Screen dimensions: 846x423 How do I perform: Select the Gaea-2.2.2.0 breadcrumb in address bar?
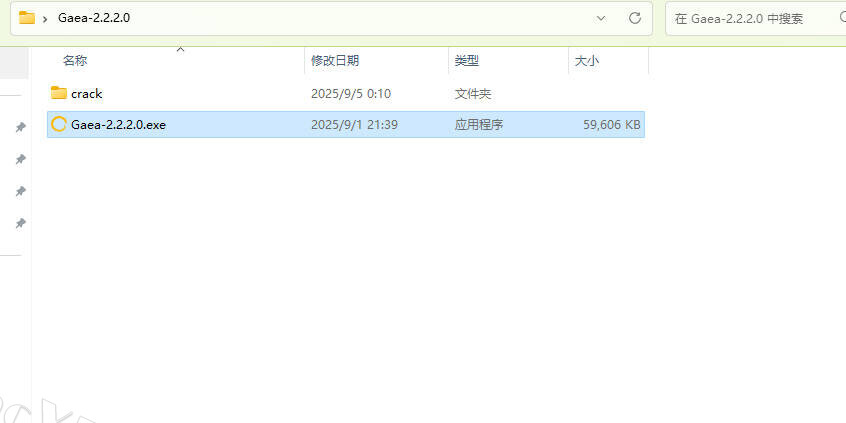(94, 18)
